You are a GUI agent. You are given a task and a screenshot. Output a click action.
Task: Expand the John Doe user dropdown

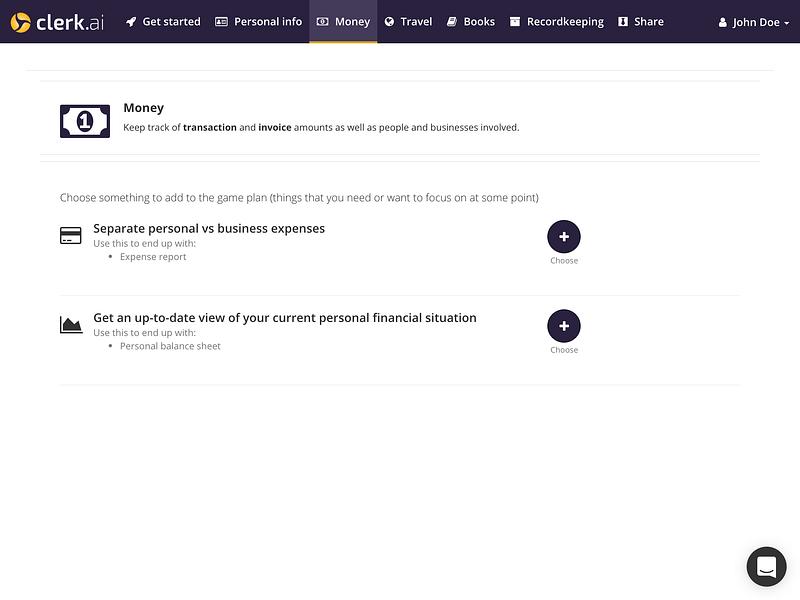click(x=754, y=22)
